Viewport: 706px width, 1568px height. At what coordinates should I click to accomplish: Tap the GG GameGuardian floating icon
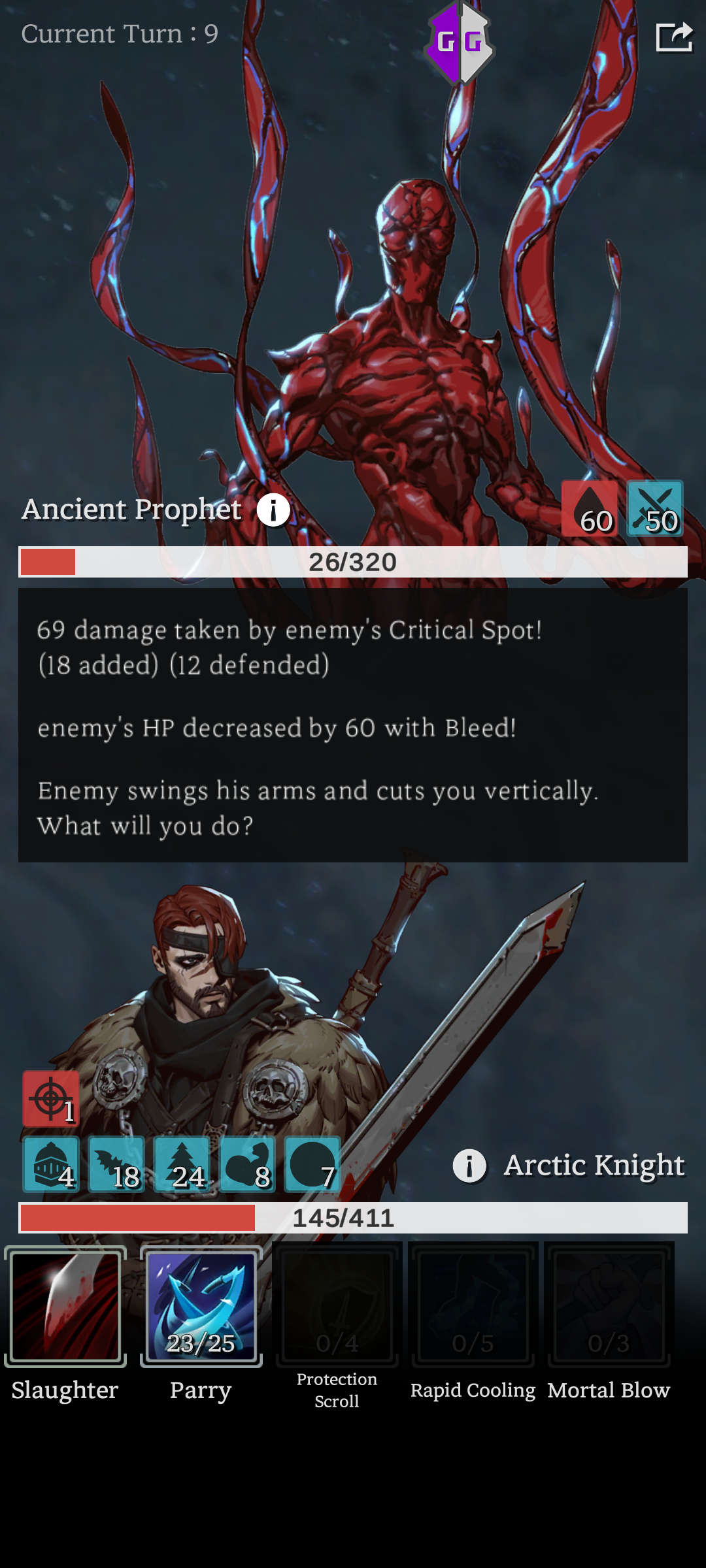460,44
